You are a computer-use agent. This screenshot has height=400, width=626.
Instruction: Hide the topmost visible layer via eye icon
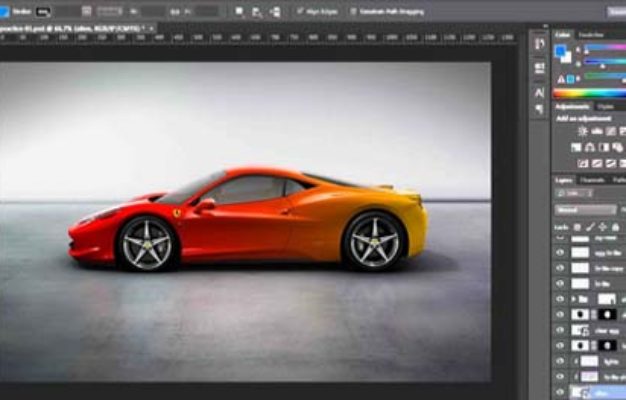point(560,253)
